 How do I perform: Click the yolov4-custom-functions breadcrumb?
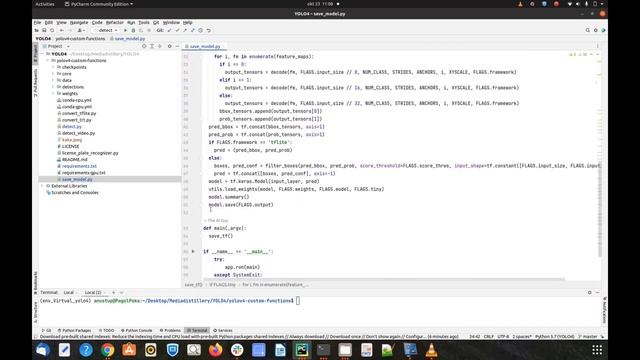(x=80, y=38)
